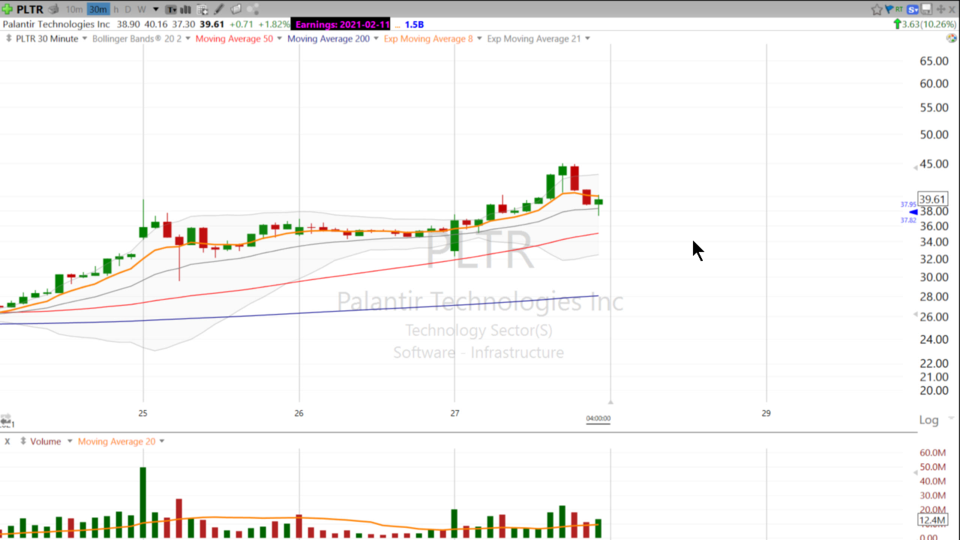Click the add indicator calendar icon

[202, 10]
